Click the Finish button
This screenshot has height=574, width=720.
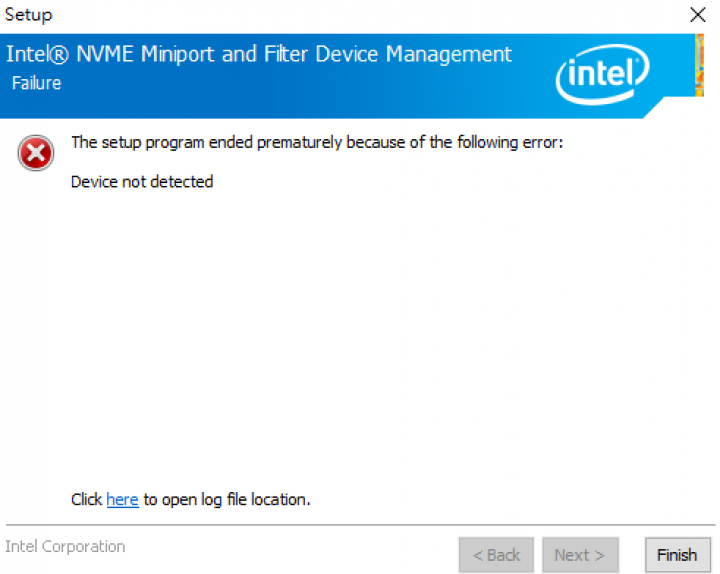[677, 555]
